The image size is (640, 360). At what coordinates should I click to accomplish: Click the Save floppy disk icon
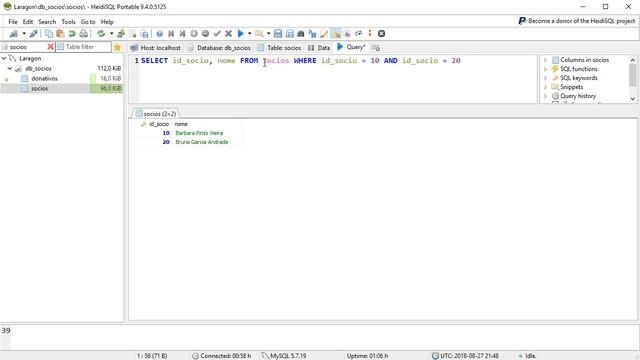click(x=278, y=34)
